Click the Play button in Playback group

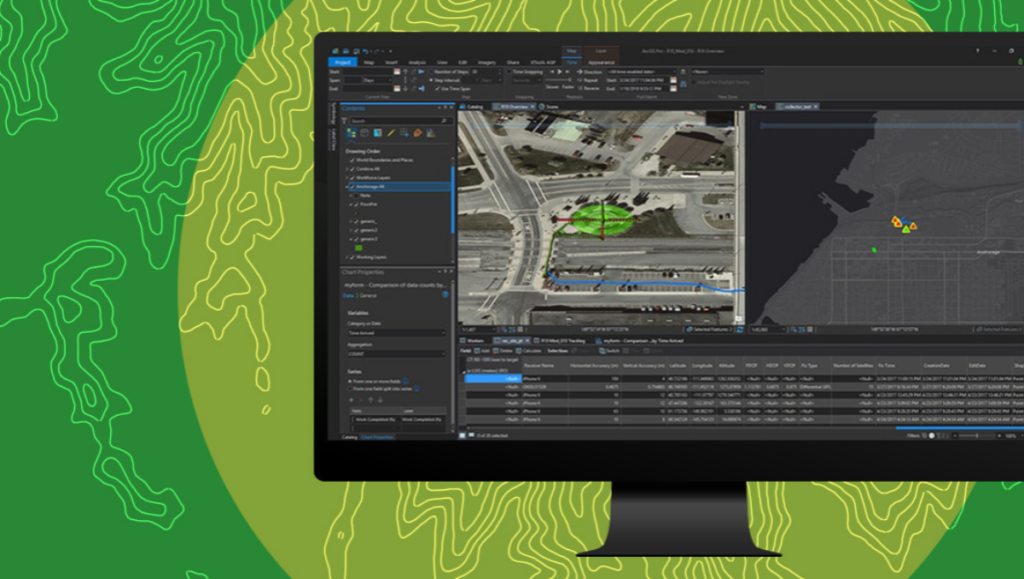(x=560, y=72)
